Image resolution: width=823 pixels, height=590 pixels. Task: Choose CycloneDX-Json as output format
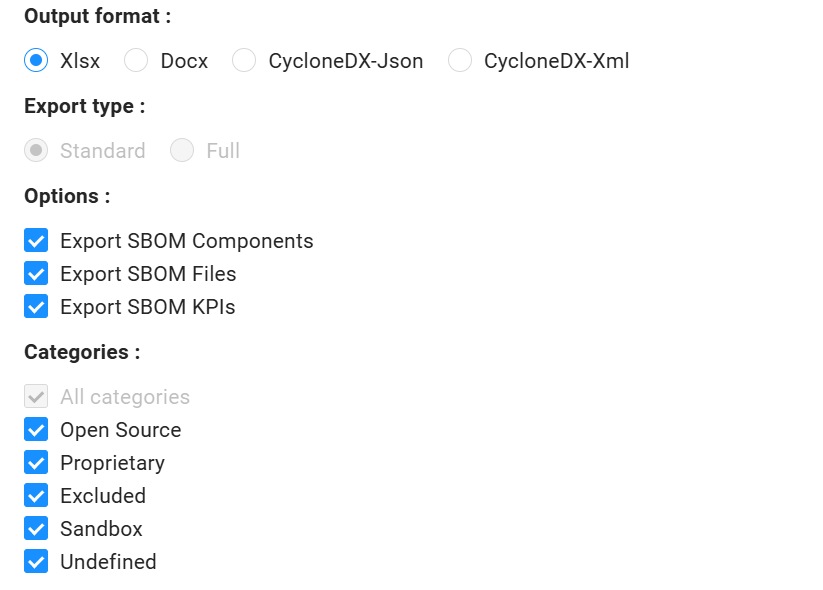(244, 61)
